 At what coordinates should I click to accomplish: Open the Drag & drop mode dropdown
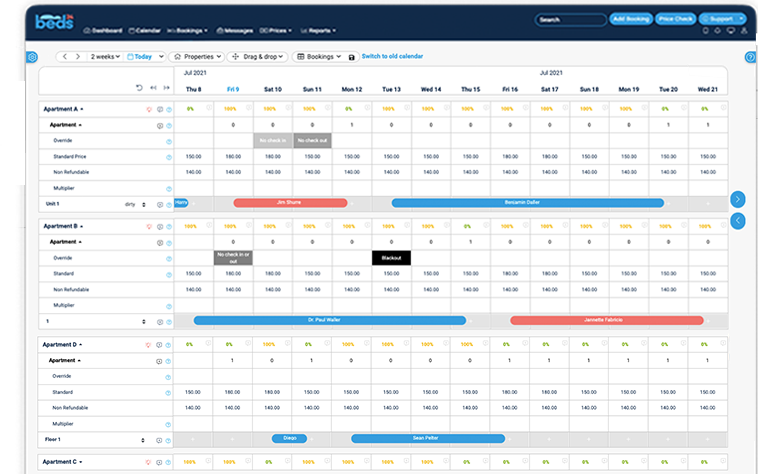point(258,57)
